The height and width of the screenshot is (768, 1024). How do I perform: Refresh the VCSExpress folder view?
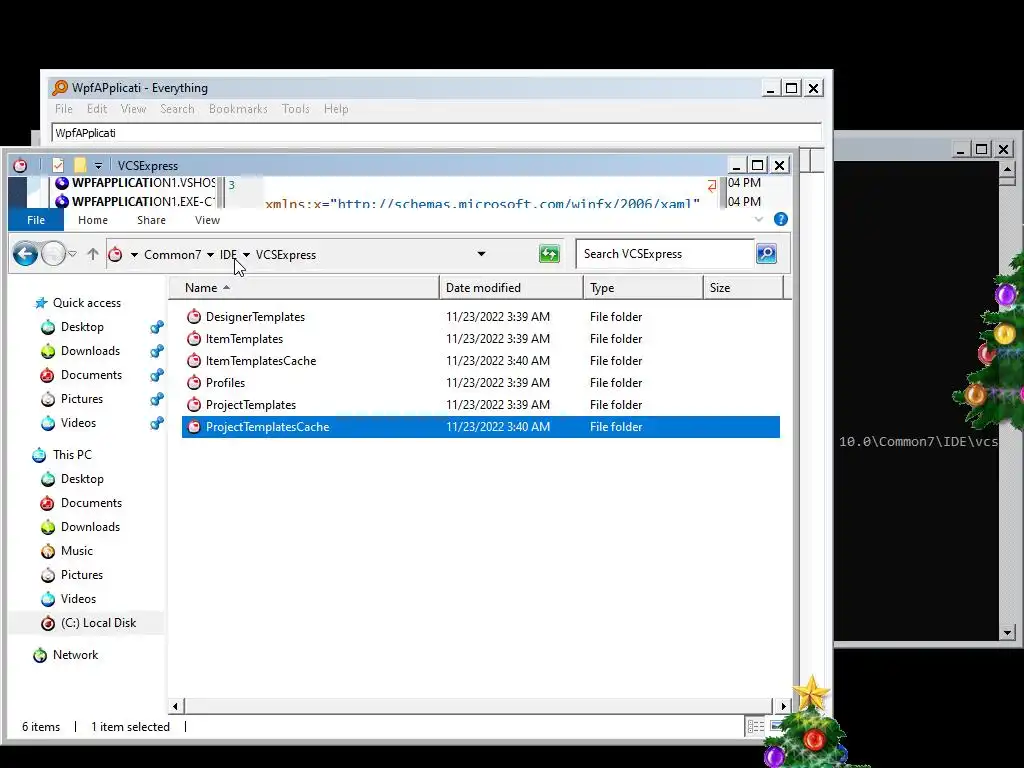click(549, 254)
